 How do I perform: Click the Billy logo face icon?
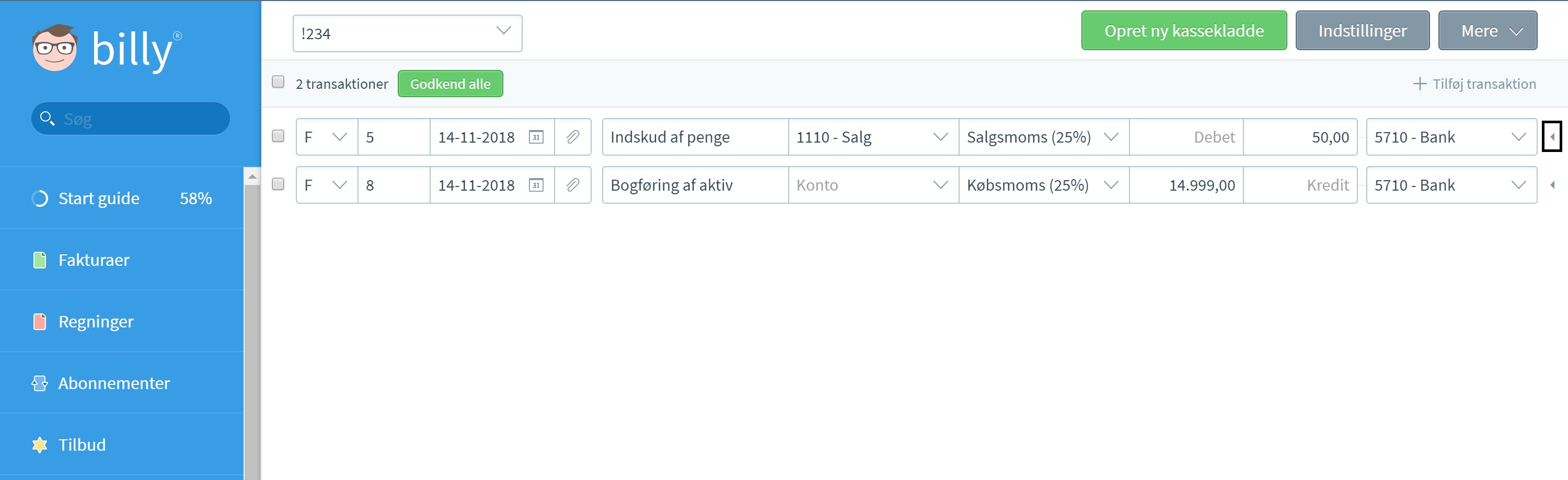pos(55,48)
